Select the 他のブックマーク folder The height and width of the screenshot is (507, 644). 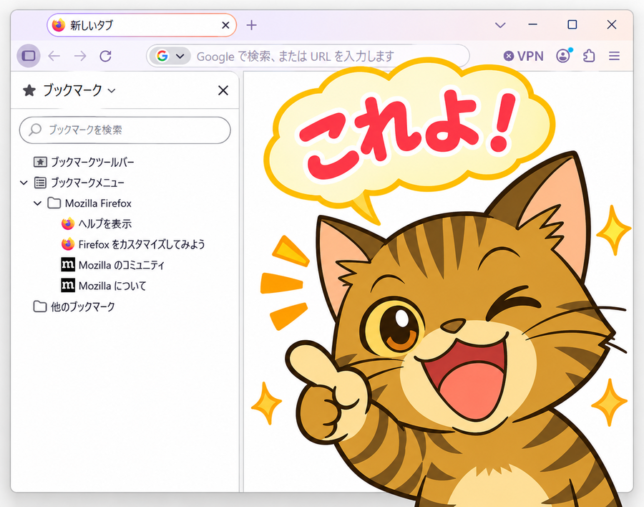pyautogui.click(x=74, y=307)
